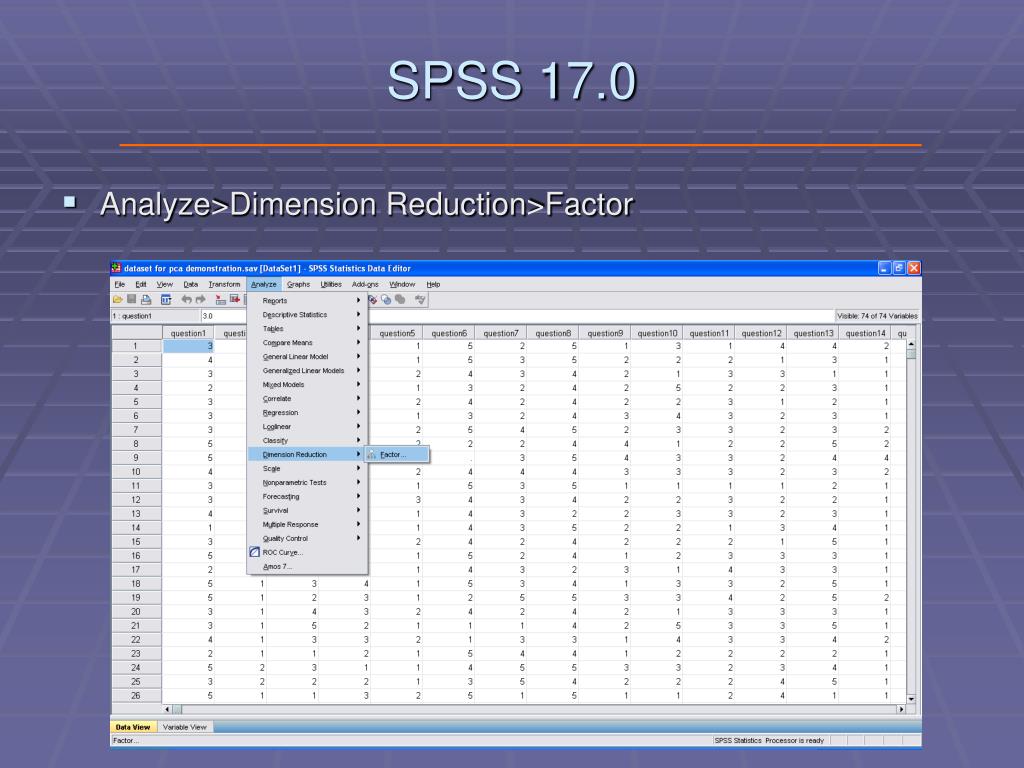
Task: Choose Amos 7... from the Analyze menu
Action: click(x=307, y=567)
